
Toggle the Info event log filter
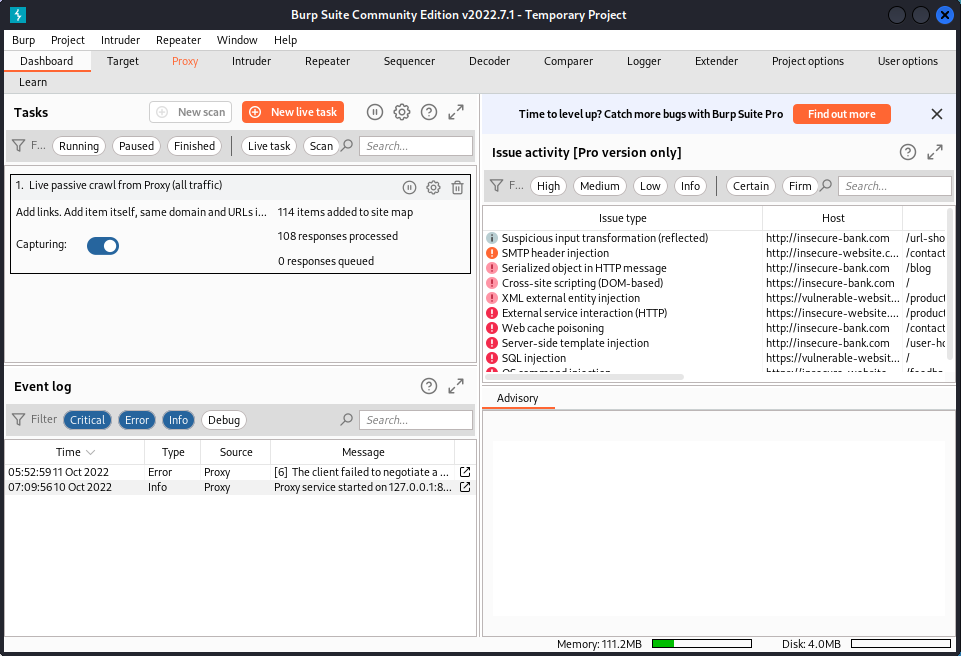pos(178,420)
